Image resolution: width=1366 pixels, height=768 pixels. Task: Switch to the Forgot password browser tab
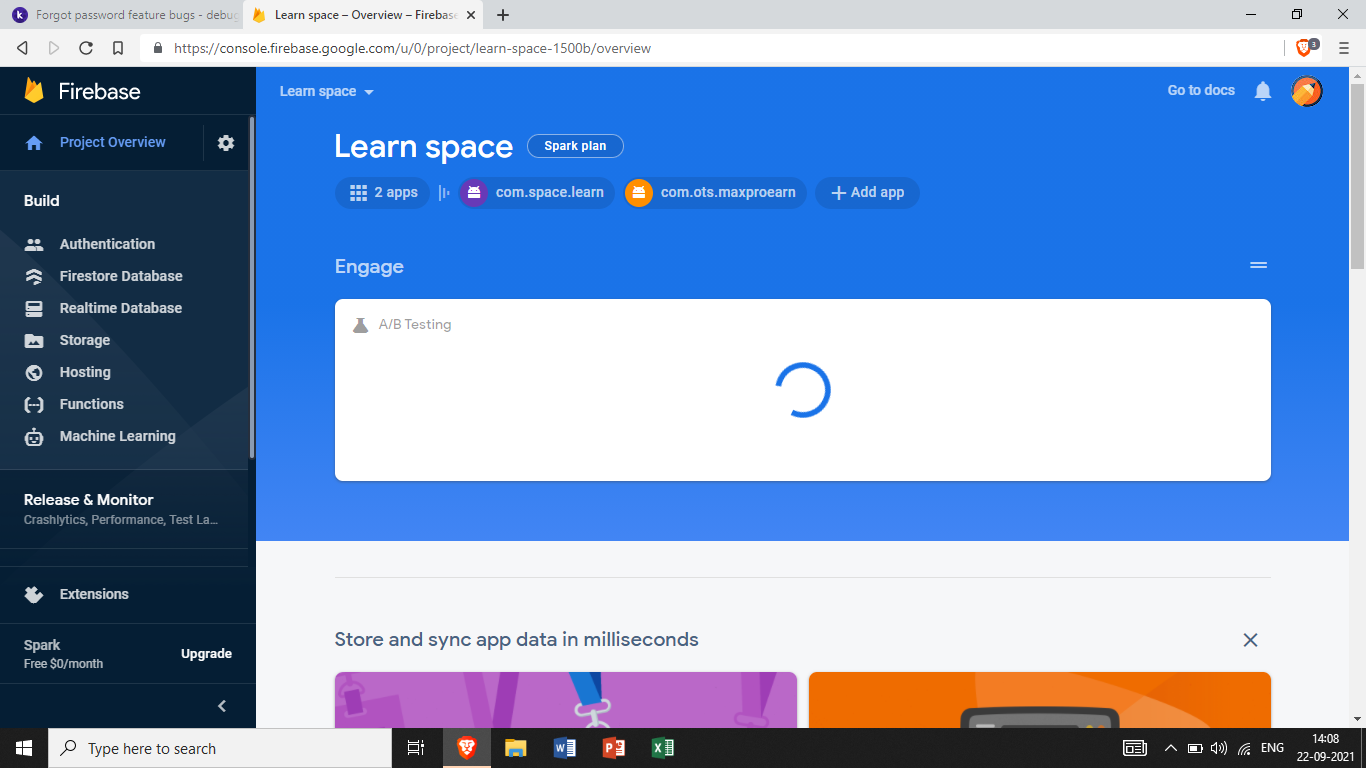coord(125,15)
